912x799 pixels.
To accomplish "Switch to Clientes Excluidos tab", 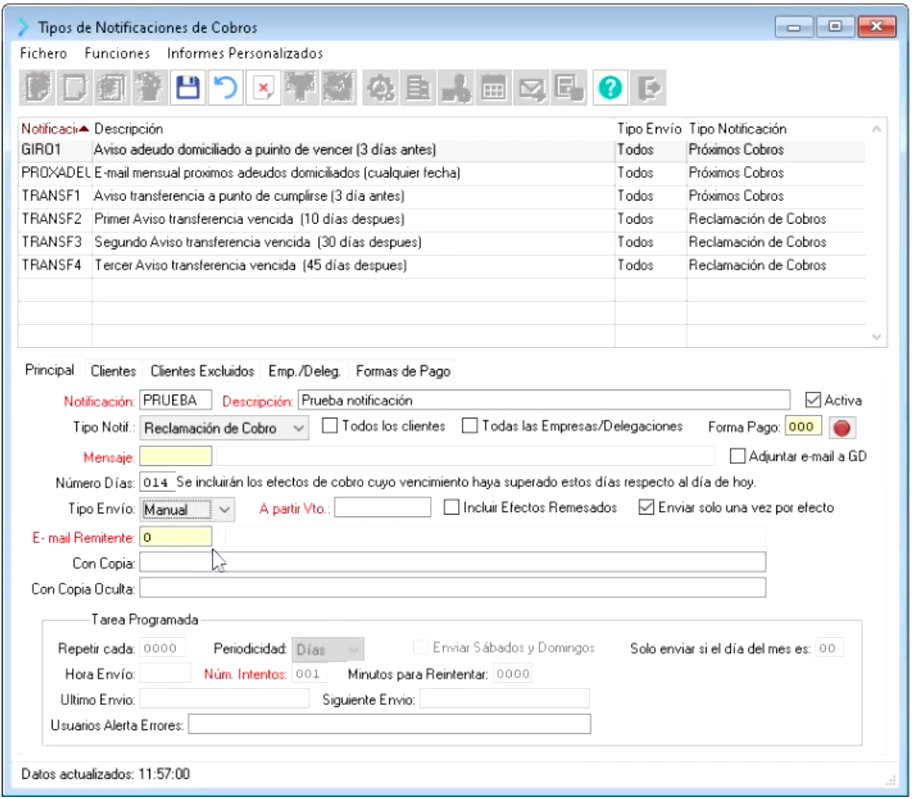I will coord(201,371).
